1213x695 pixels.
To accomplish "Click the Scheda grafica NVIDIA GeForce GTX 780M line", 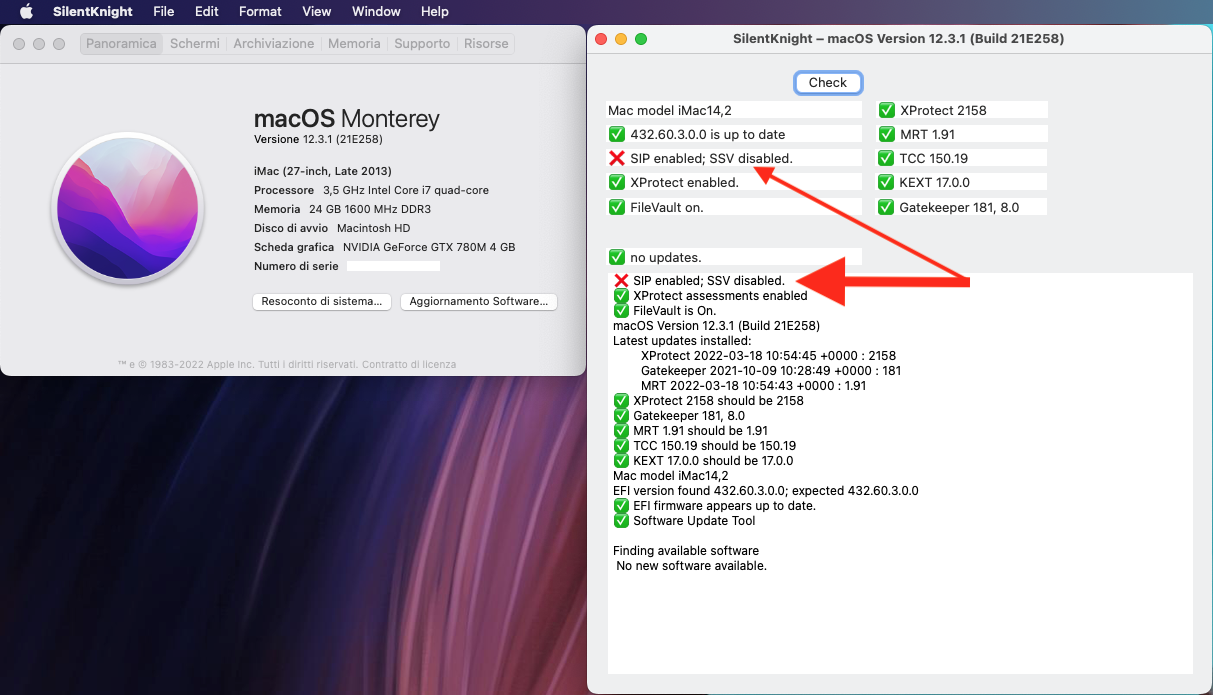I will click(x=385, y=247).
